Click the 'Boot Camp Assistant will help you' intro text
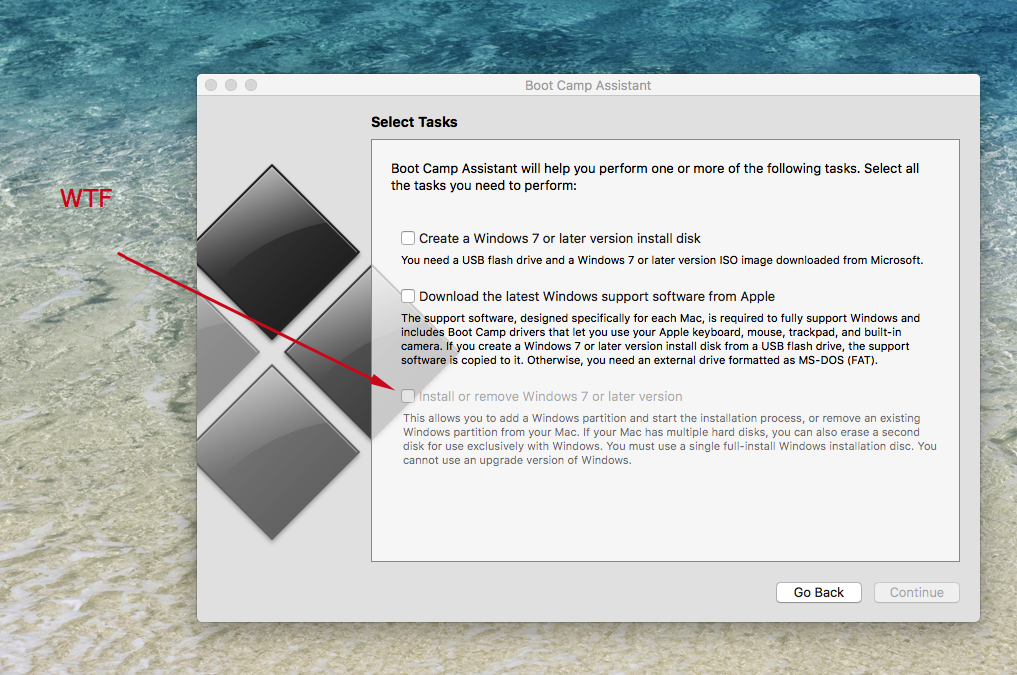 655,176
